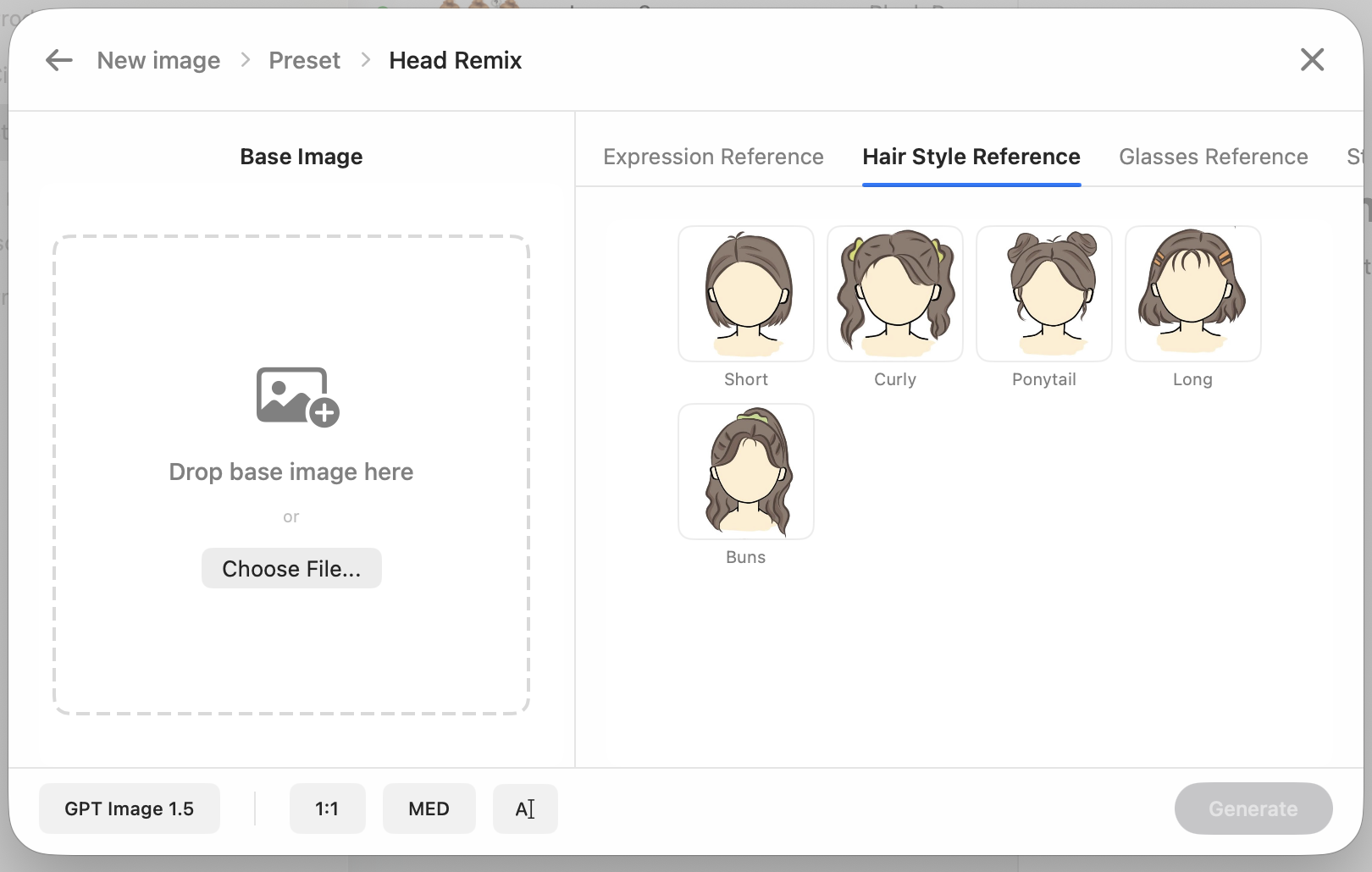Click the Generate button
The width and height of the screenshot is (1372, 872).
click(x=1253, y=809)
